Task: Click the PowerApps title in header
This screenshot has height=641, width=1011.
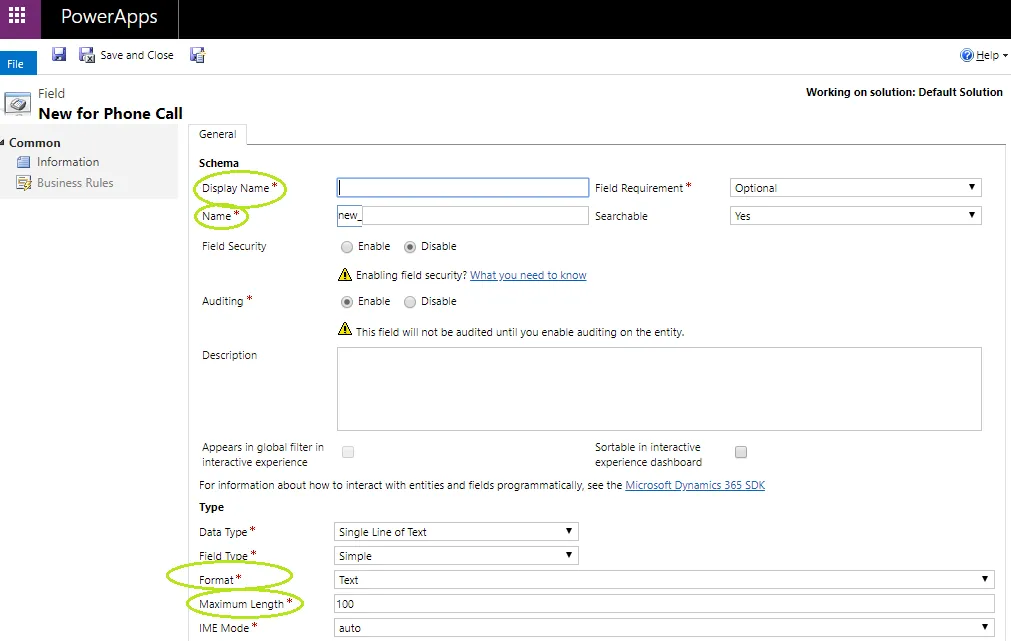Action: click(109, 17)
